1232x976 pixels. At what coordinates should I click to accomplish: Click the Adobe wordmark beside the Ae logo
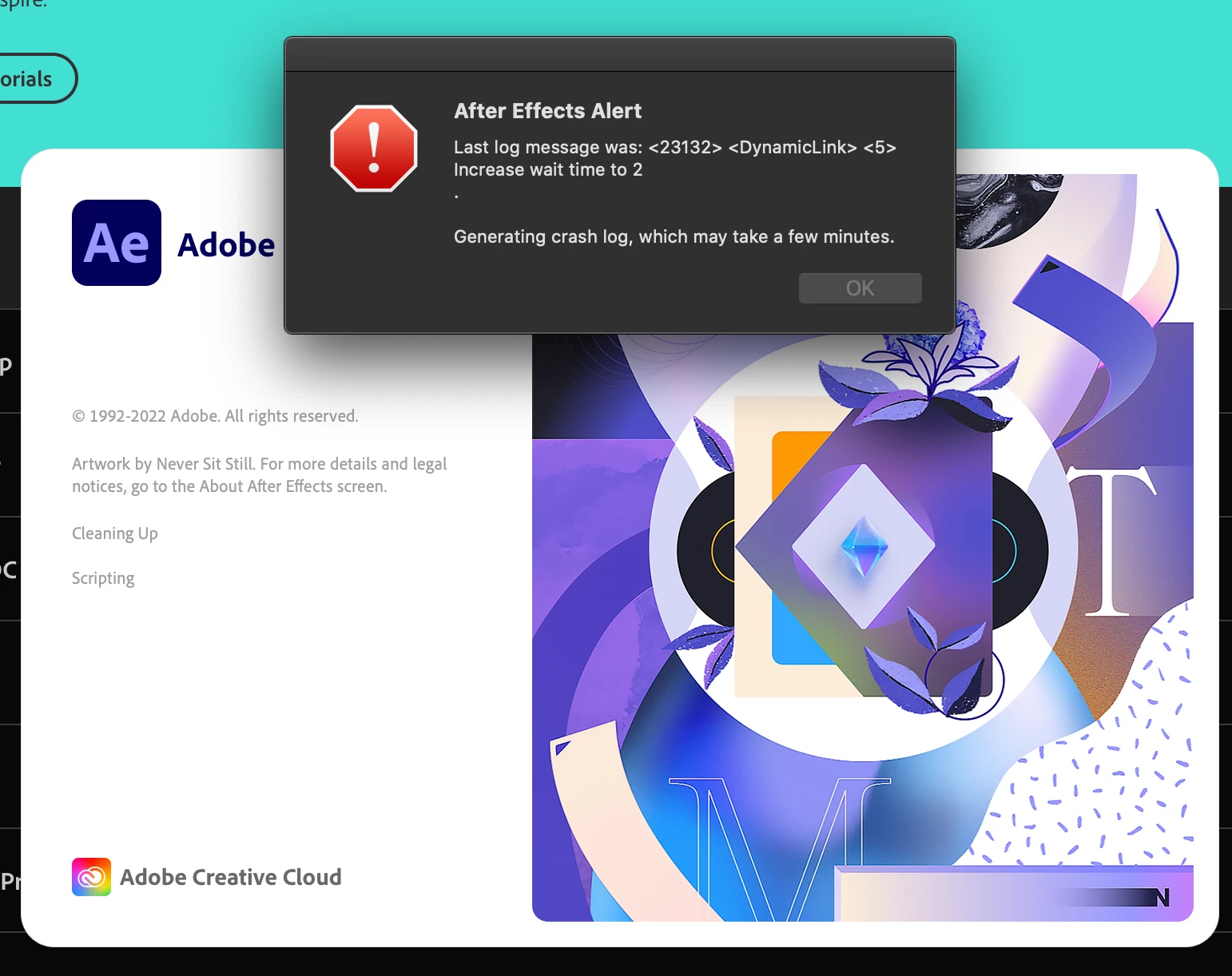click(x=226, y=245)
